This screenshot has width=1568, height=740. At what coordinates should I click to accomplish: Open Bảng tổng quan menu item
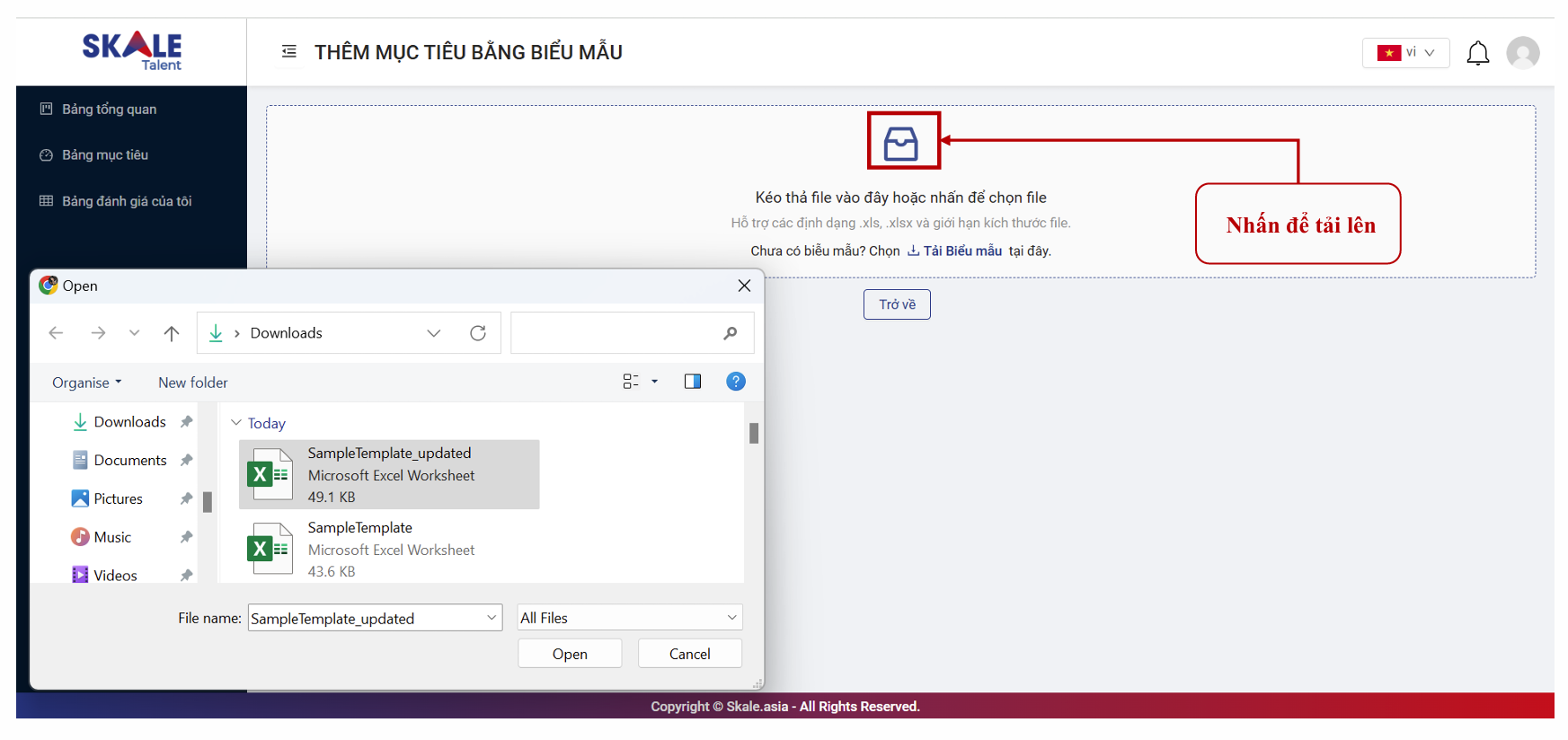click(x=109, y=110)
